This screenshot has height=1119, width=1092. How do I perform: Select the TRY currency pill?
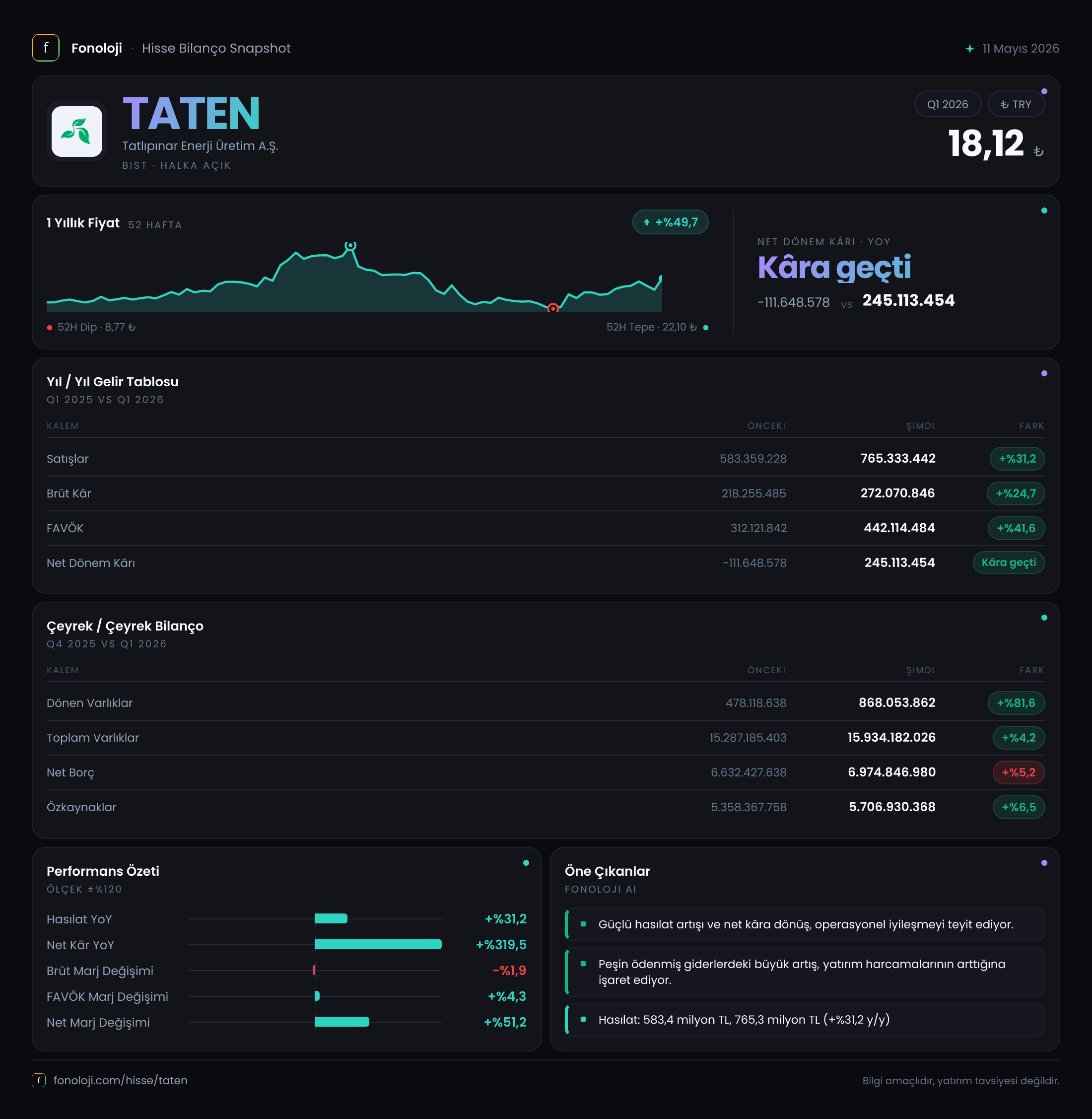1016,104
